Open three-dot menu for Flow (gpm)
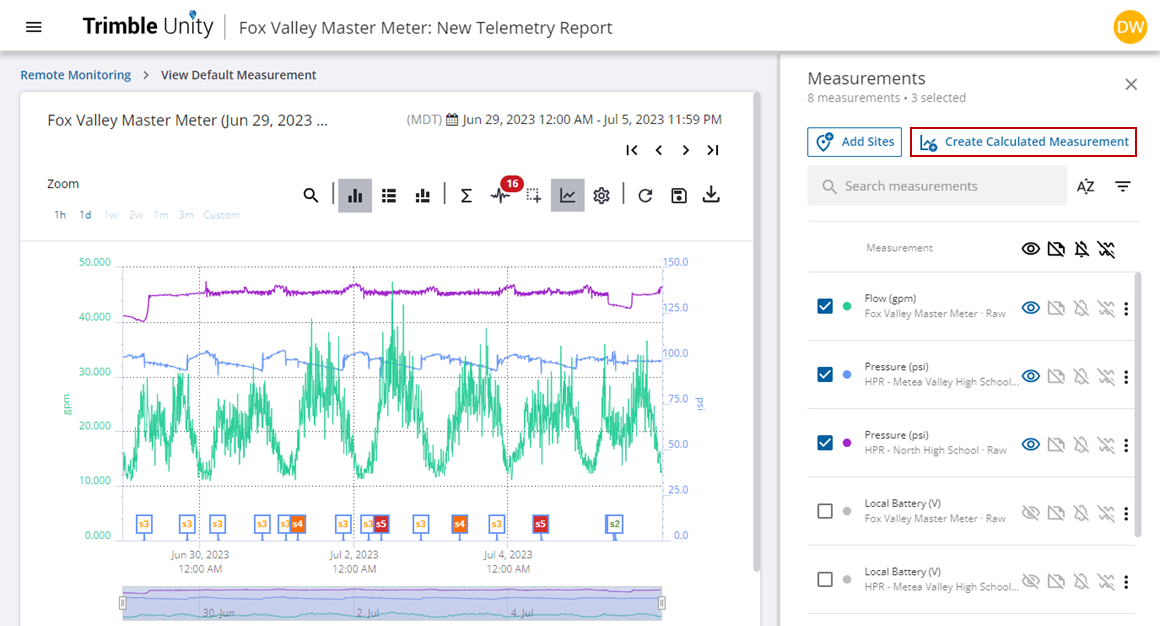Viewport: 1160px width, 626px height. point(1126,309)
